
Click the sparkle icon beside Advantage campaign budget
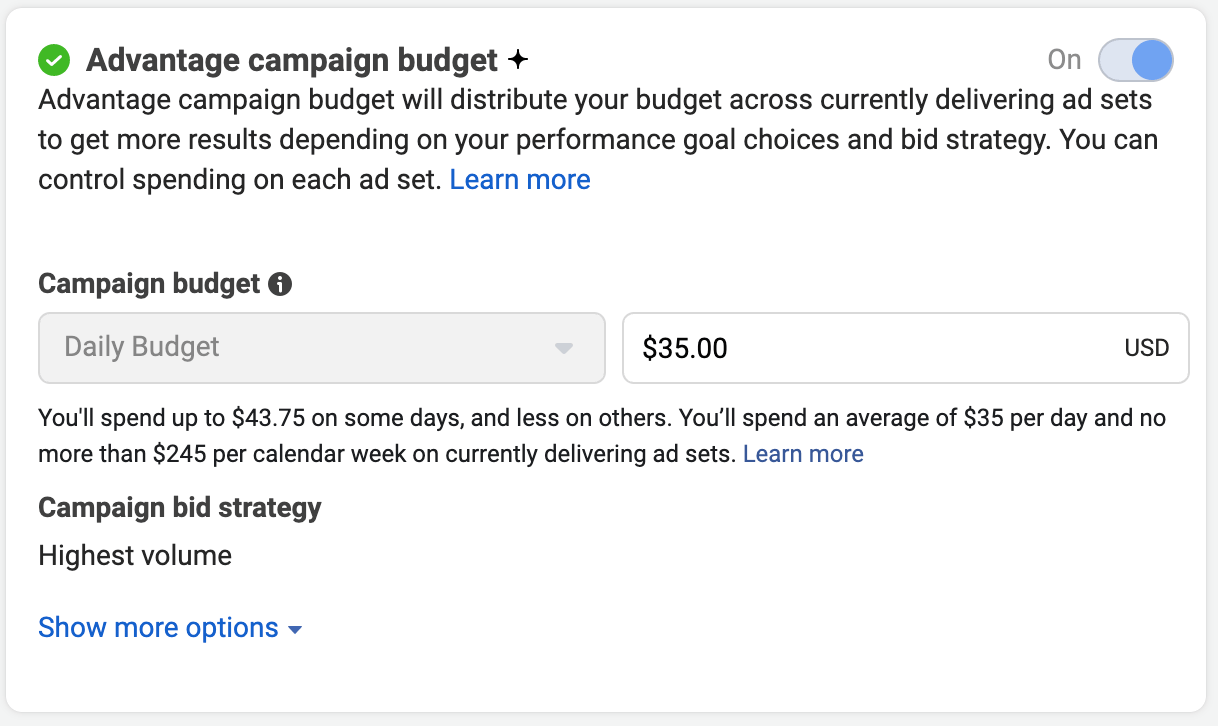517,61
